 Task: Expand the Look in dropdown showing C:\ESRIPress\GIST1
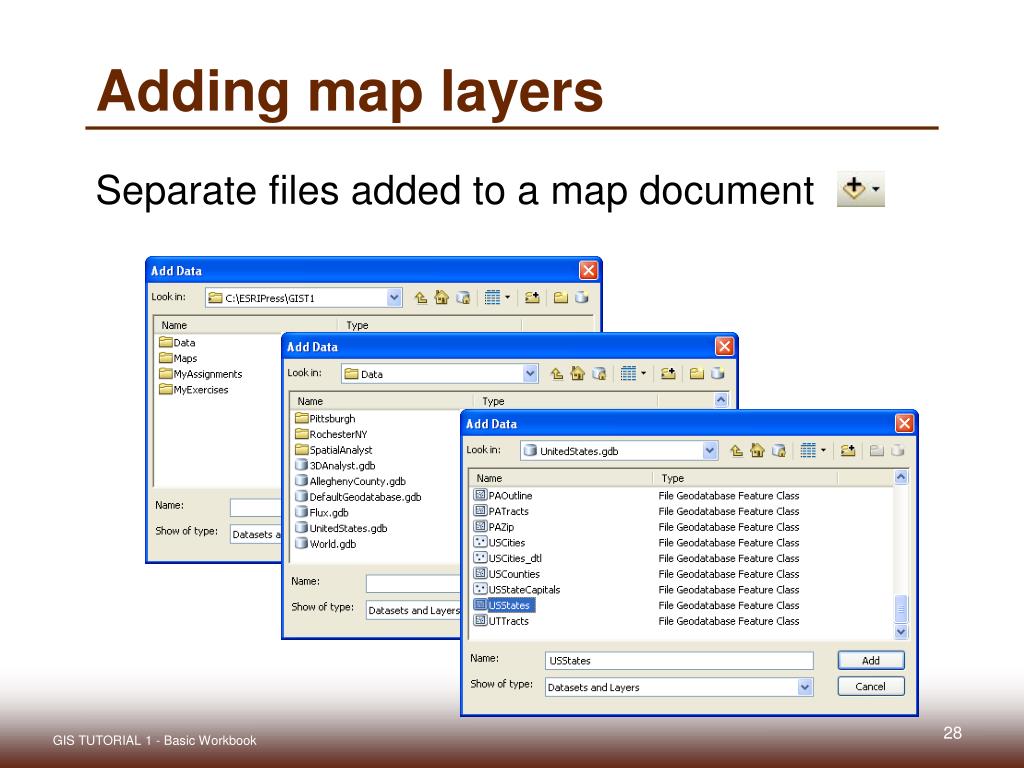394,298
